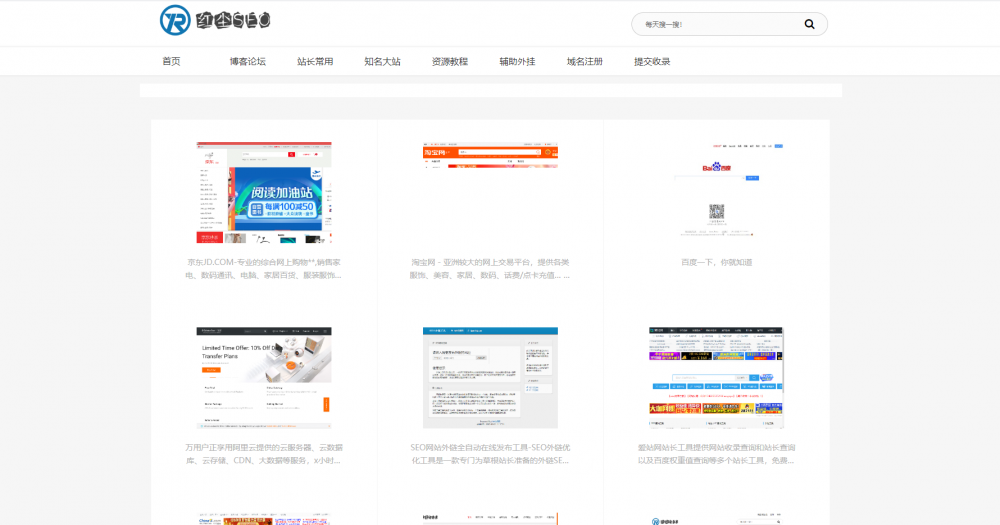1000x525 pixels.
Task: Click the site logo in the header
Action: click(x=215, y=20)
